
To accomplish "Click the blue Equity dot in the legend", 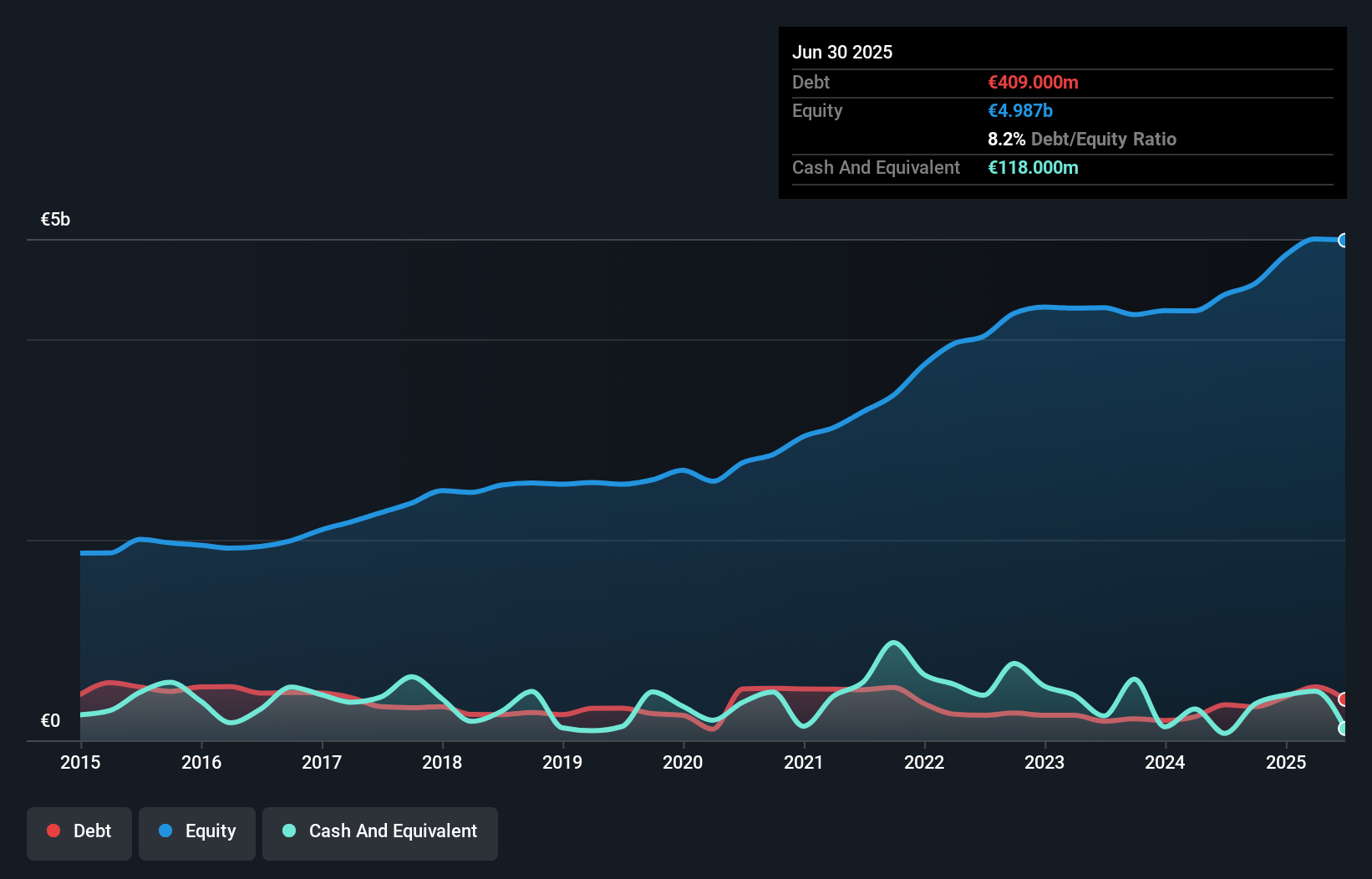I will point(165,831).
